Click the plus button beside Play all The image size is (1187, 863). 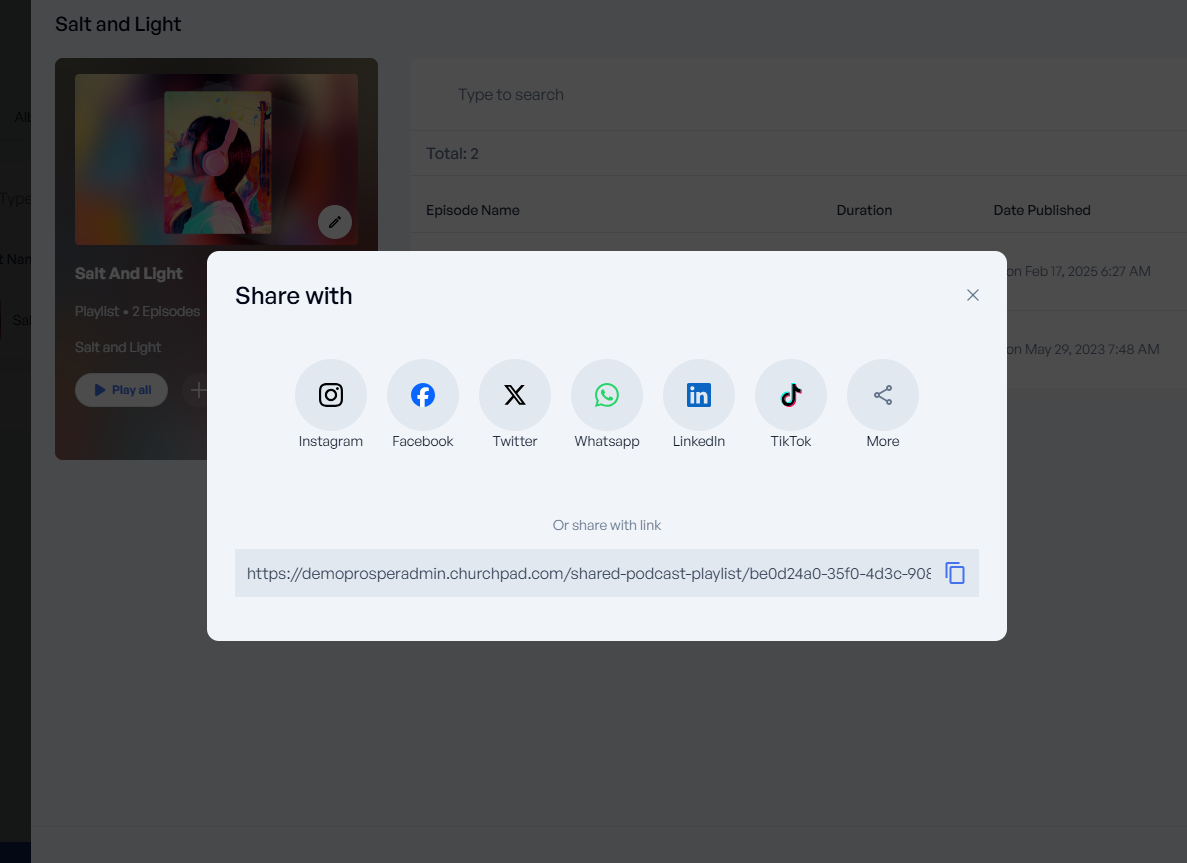pos(197,390)
